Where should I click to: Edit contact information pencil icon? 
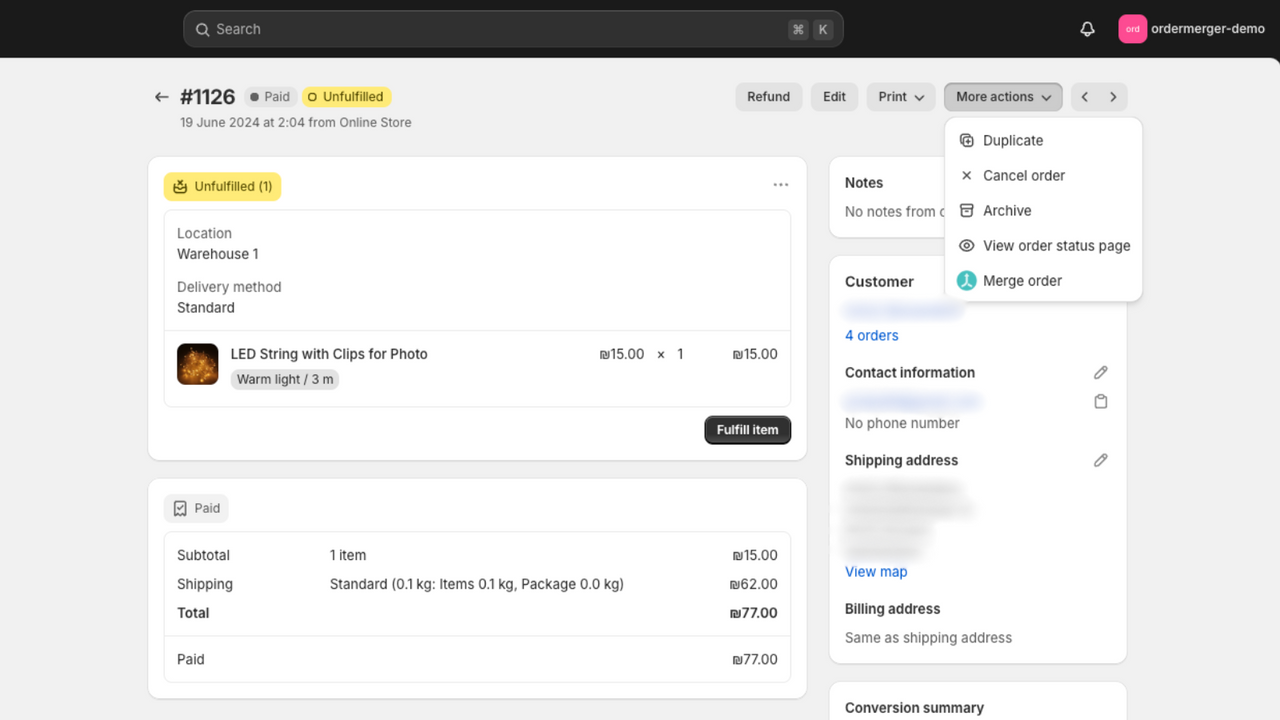1101,372
